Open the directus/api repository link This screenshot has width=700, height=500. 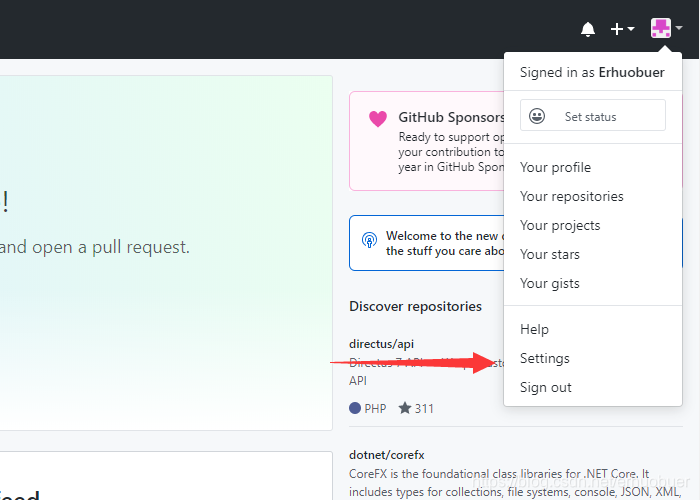pyautogui.click(x=381, y=344)
